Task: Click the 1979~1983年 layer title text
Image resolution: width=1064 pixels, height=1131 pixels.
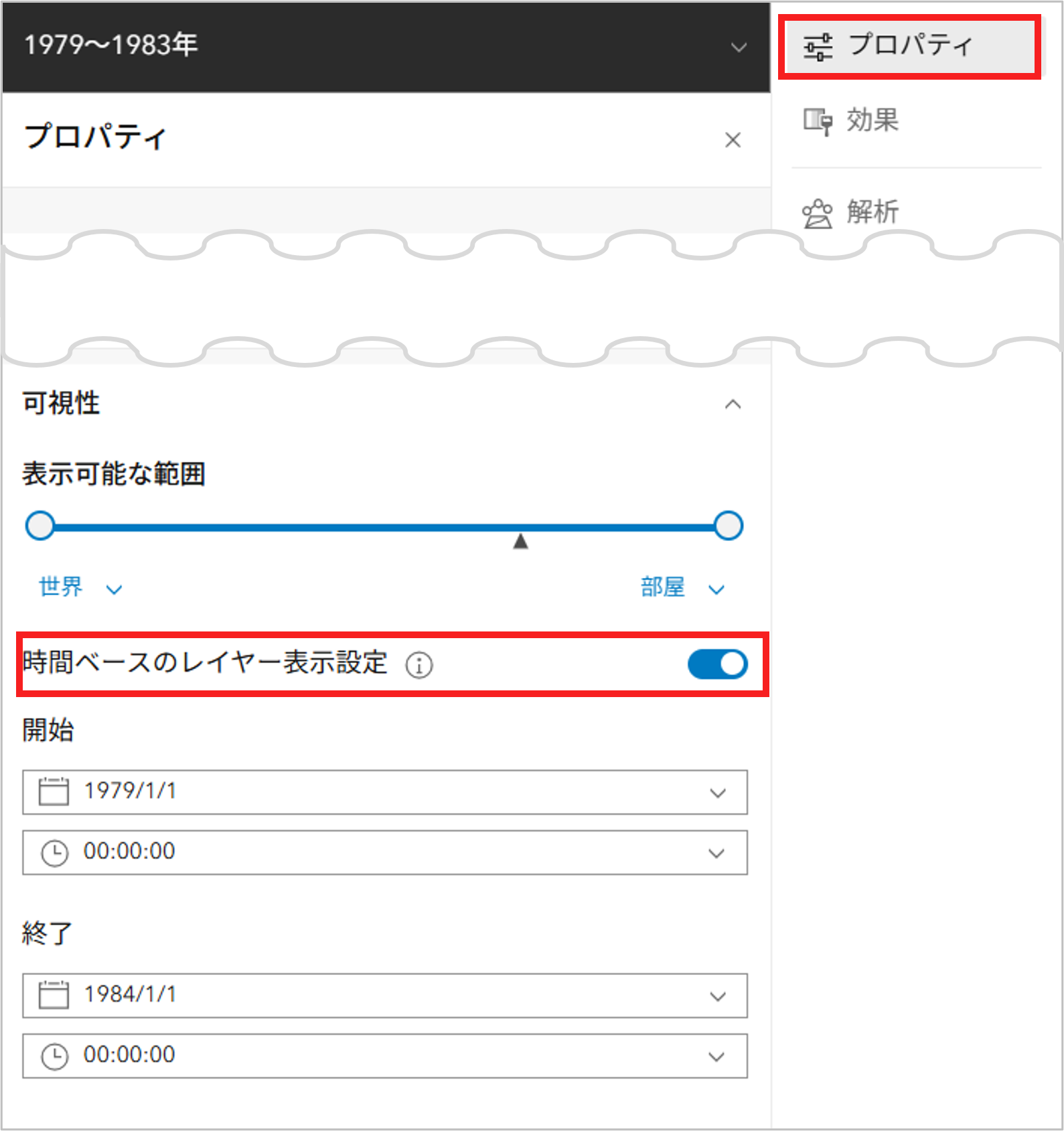Action: (x=111, y=45)
